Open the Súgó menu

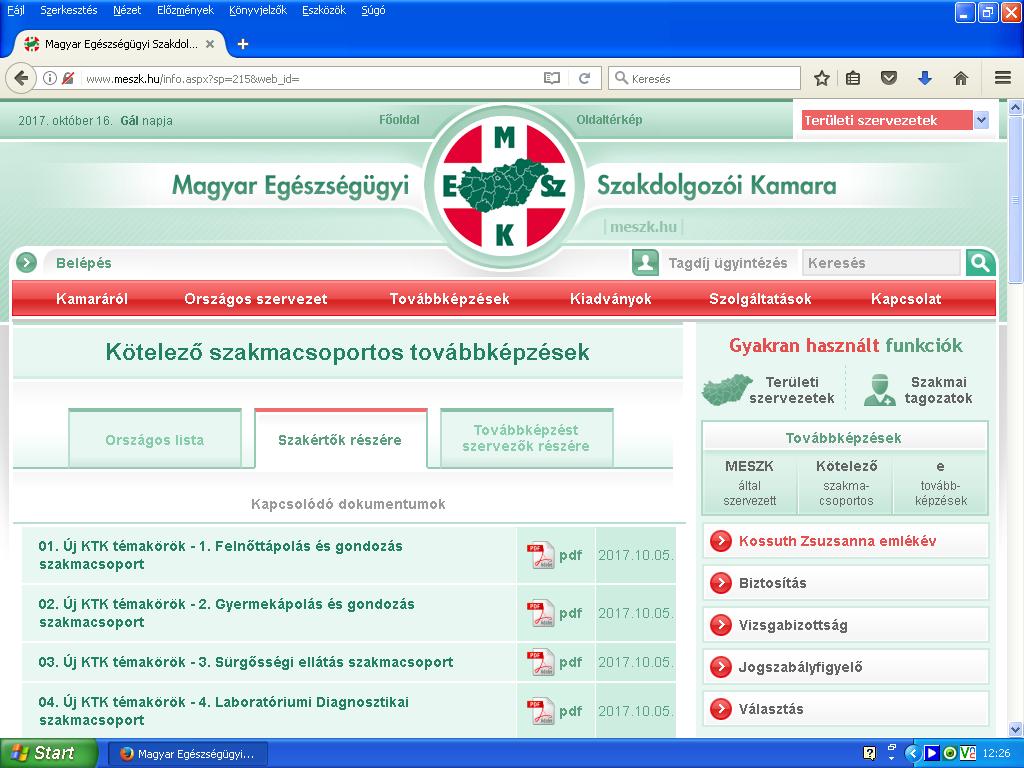click(x=373, y=10)
